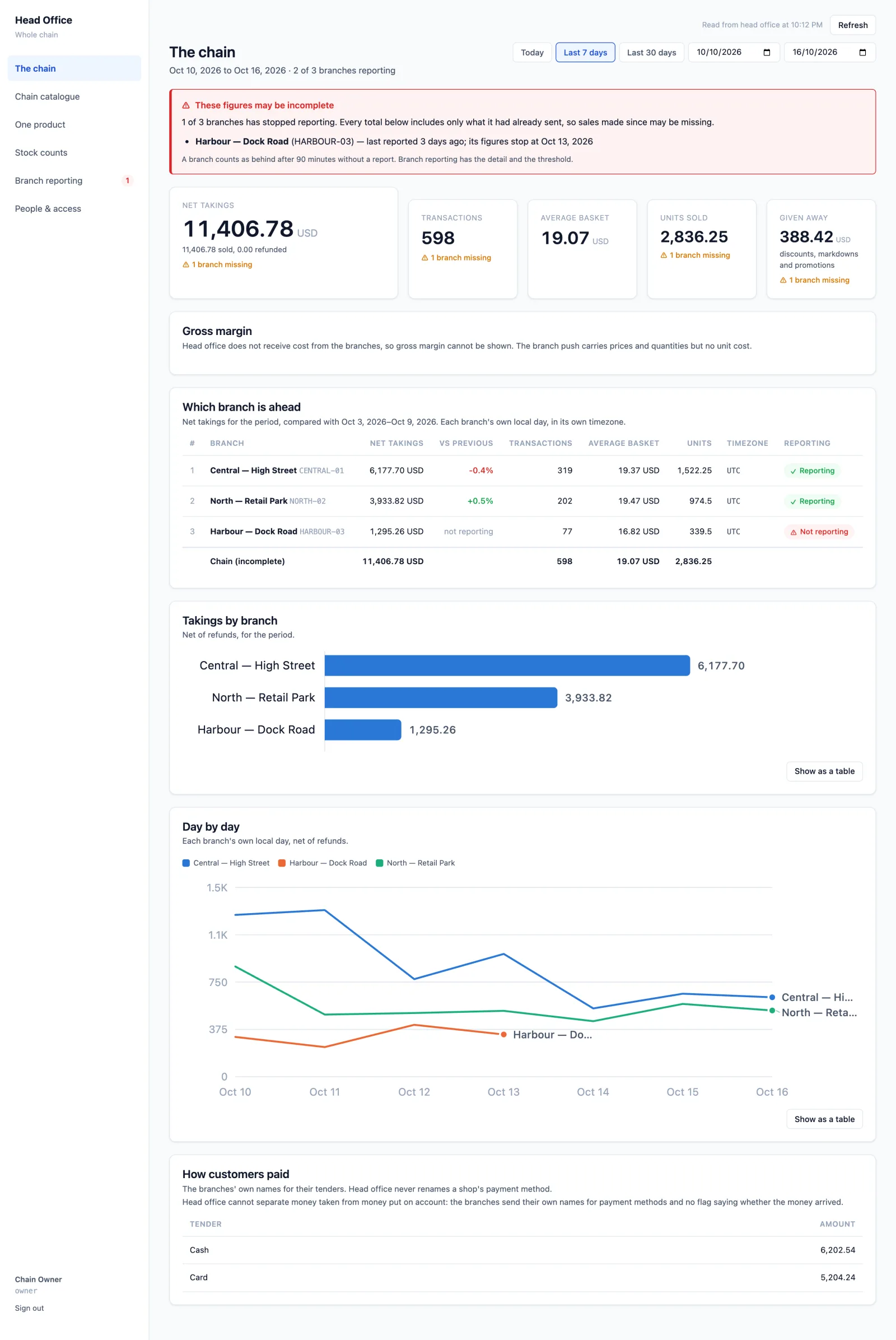Refresh the head office data
The height and width of the screenshot is (1340, 896).
tap(852, 25)
